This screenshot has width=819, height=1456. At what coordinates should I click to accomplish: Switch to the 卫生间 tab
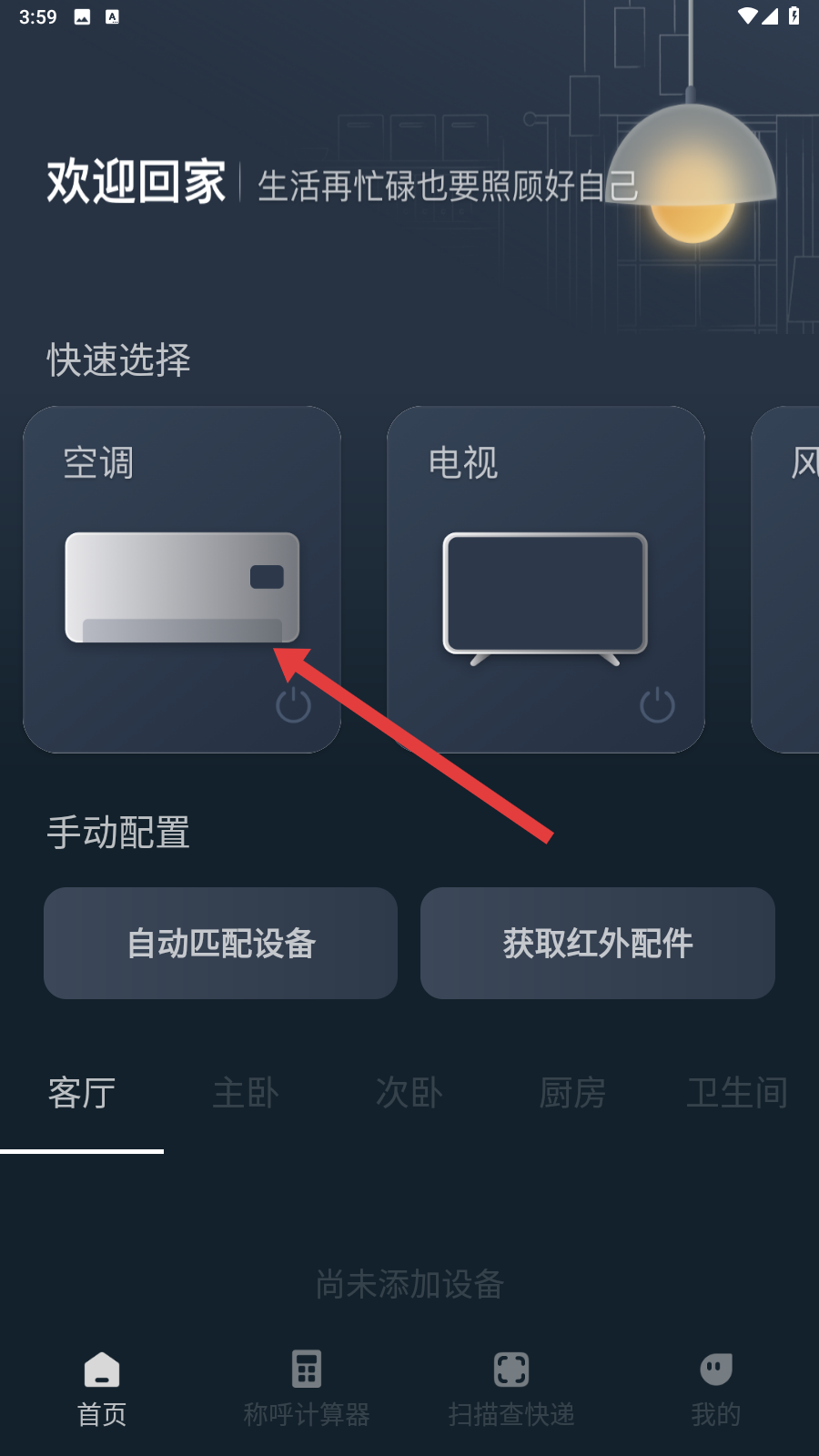click(x=737, y=1093)
